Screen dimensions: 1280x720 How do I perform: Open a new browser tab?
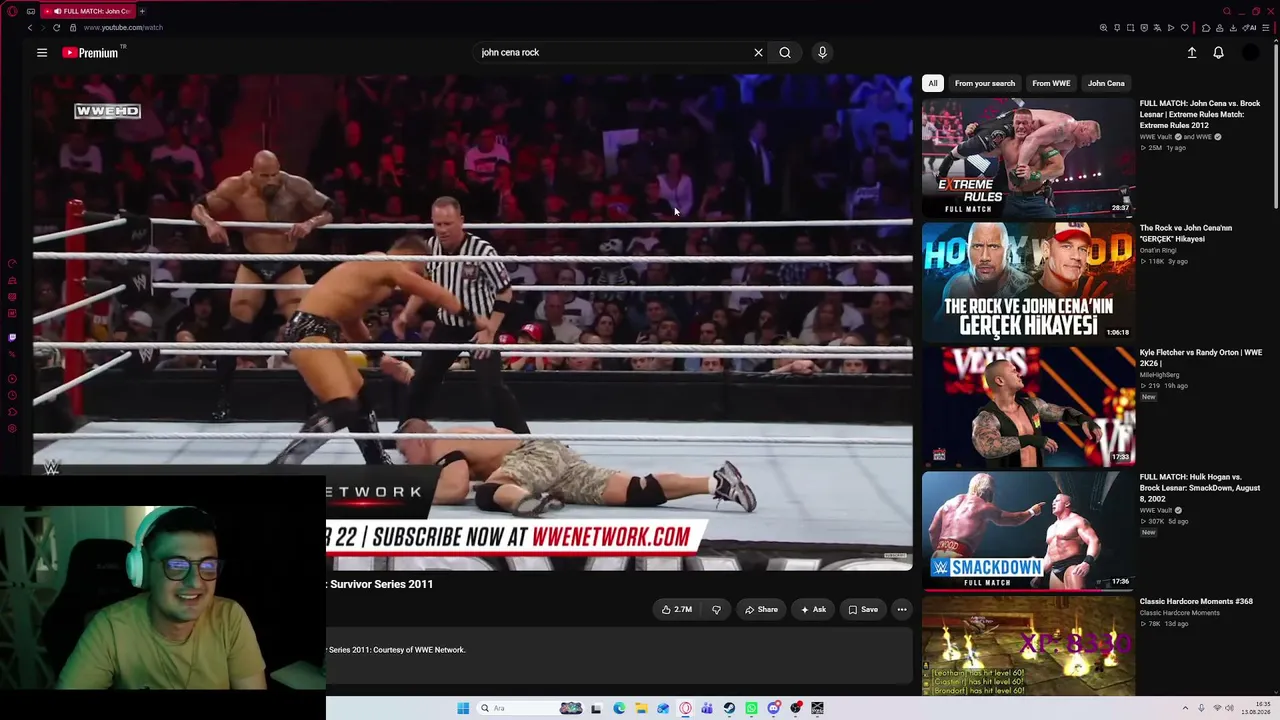click(142, 11)
